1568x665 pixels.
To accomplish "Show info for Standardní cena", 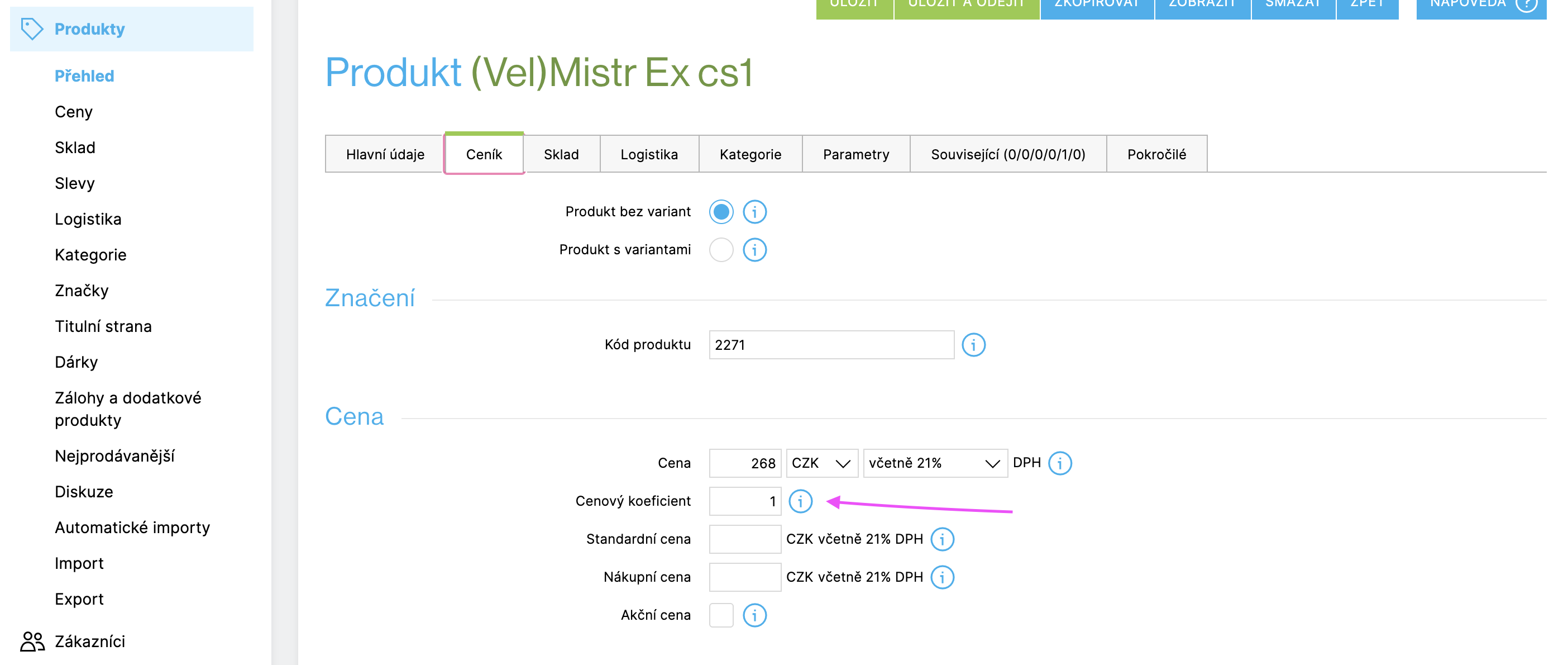I will pos(941,539).
